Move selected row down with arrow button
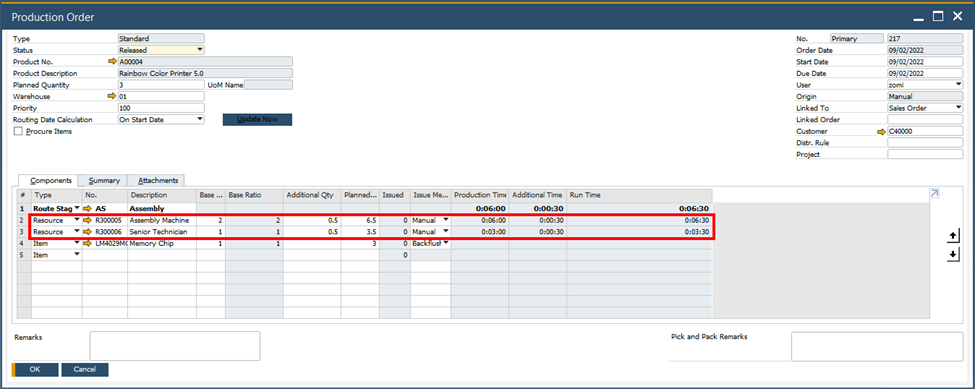This screenshot has width=975, height=389. tap(953, 255)
